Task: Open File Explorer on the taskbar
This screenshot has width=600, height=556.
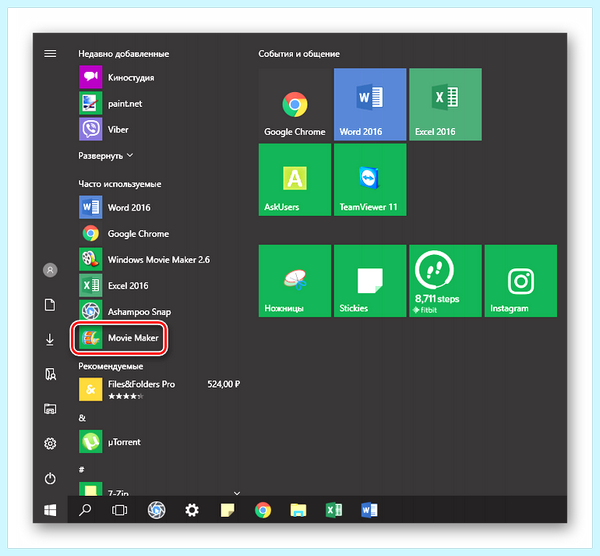Action: pyautogui.click(x=298, y=510)
